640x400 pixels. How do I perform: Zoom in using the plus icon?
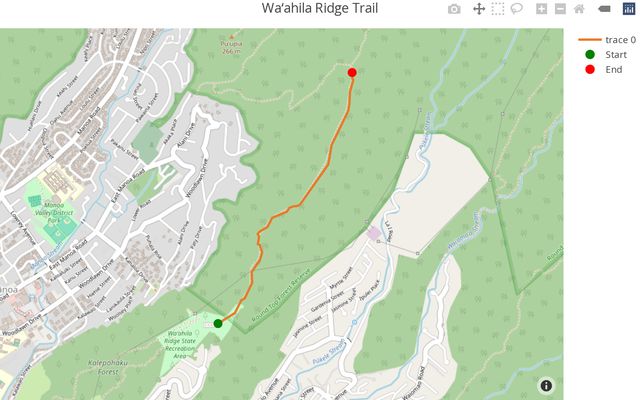(541, 9)
